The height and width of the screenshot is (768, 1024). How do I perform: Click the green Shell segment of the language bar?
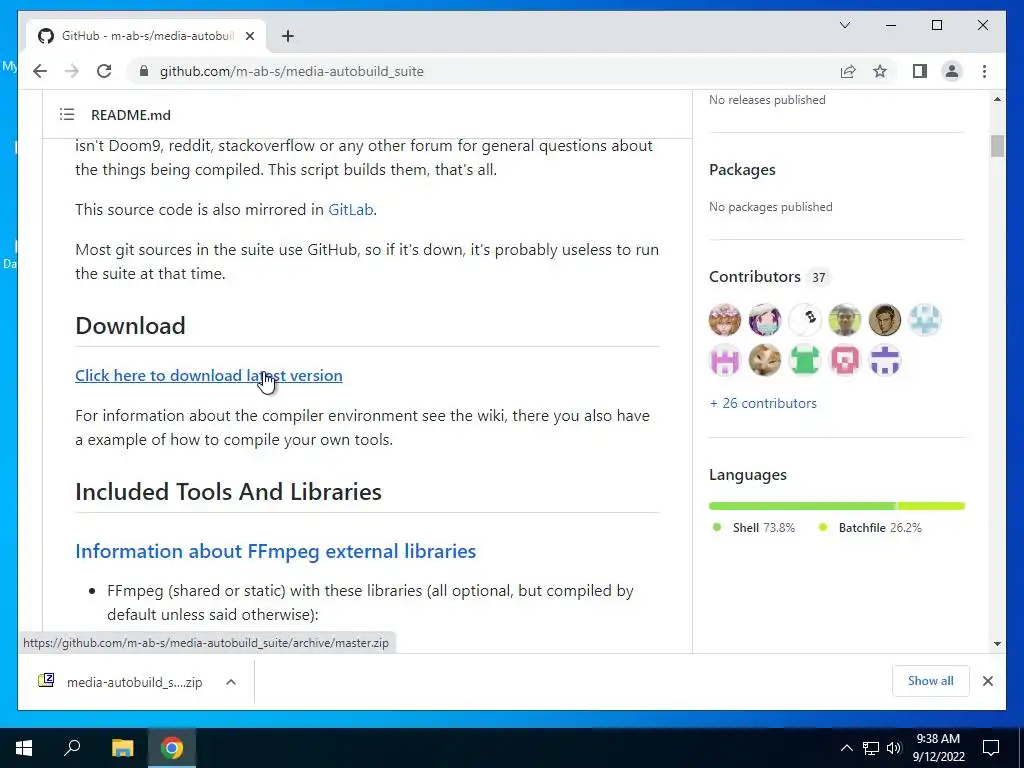point(803,506)
